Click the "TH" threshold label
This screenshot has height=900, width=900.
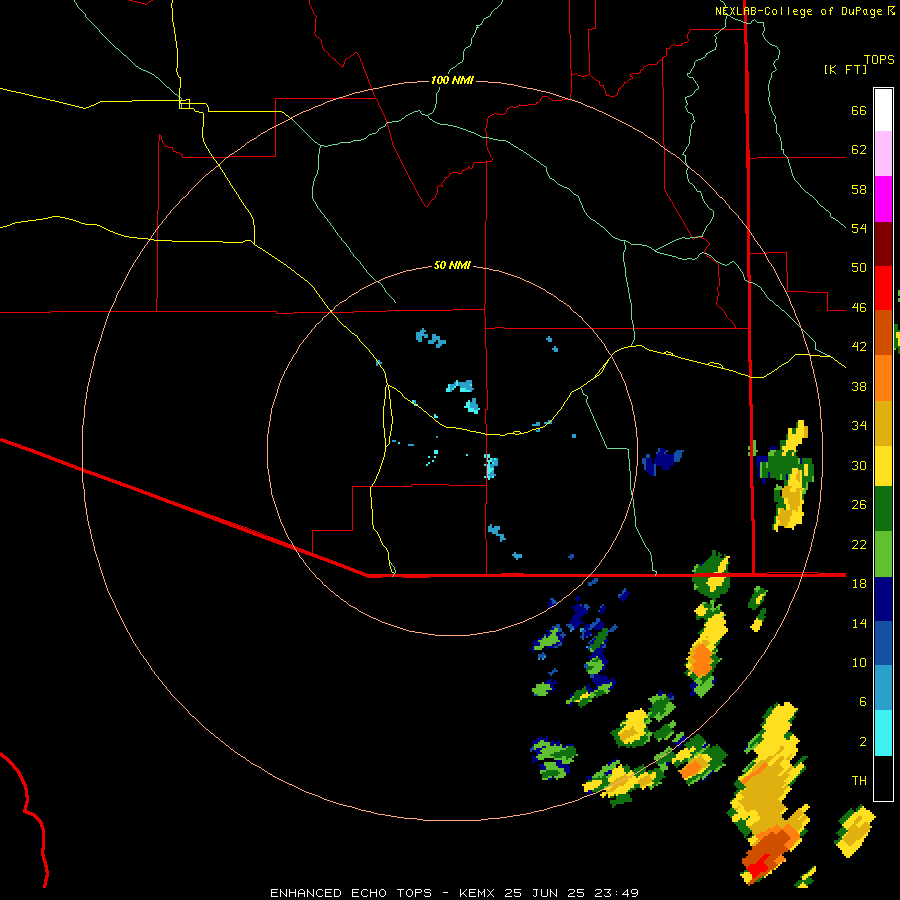859,780
